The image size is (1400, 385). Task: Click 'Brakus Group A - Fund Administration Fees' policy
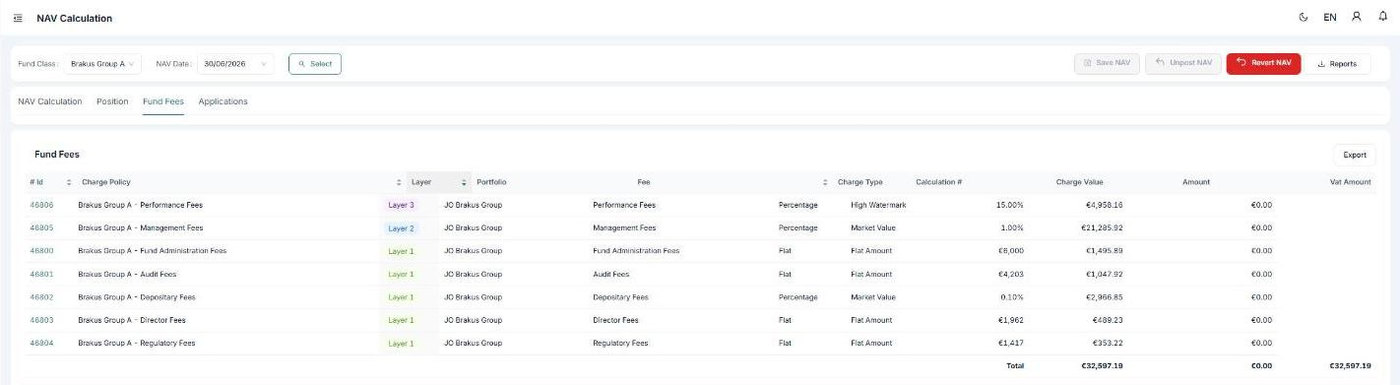[x=152, y=251]
